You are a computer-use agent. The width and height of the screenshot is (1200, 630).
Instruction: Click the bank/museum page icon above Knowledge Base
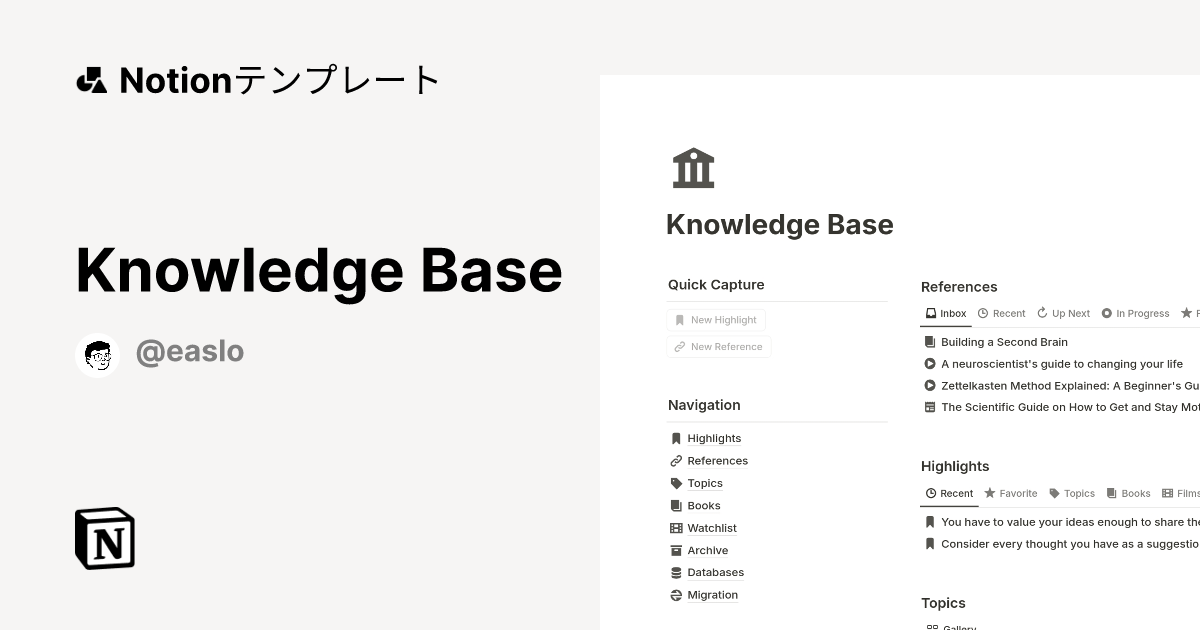pyautogui.click(x=693, y=167)
